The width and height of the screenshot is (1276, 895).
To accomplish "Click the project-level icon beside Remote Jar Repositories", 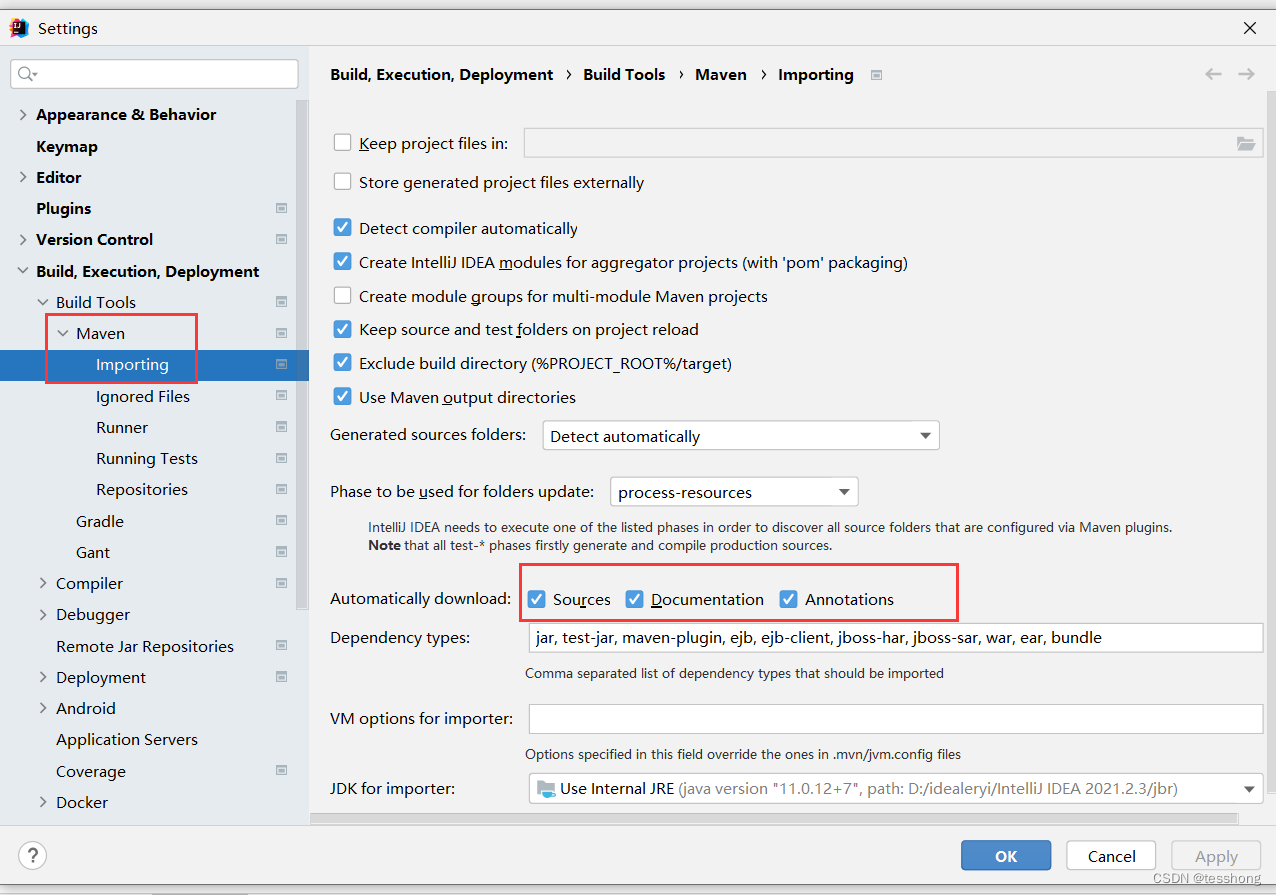I will point(281,646).
